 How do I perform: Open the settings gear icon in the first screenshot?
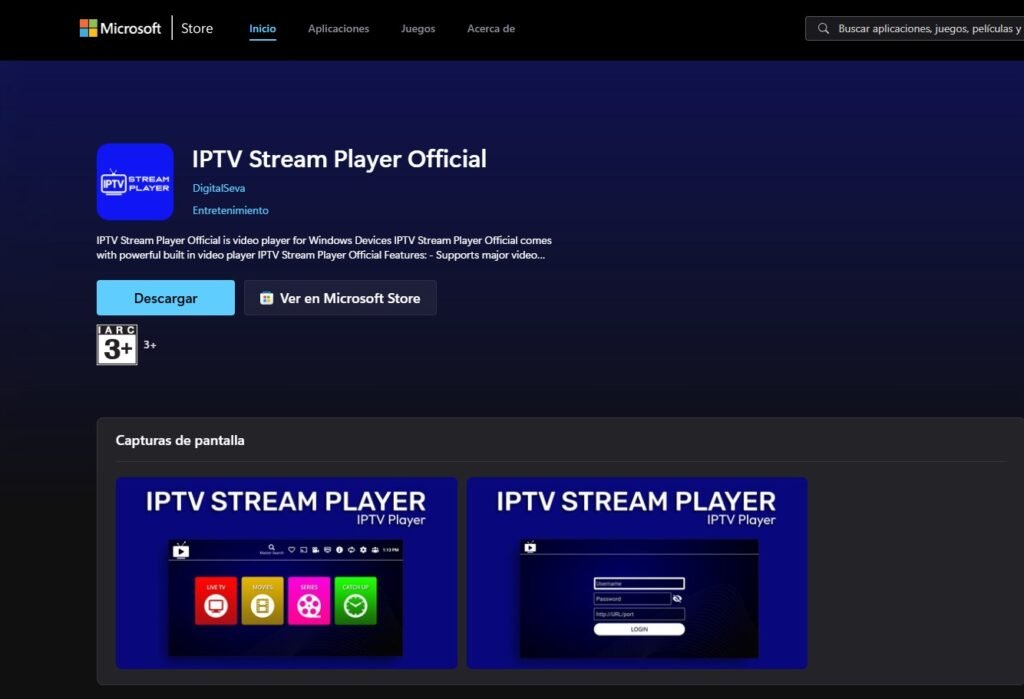click(x=362, y=550)
